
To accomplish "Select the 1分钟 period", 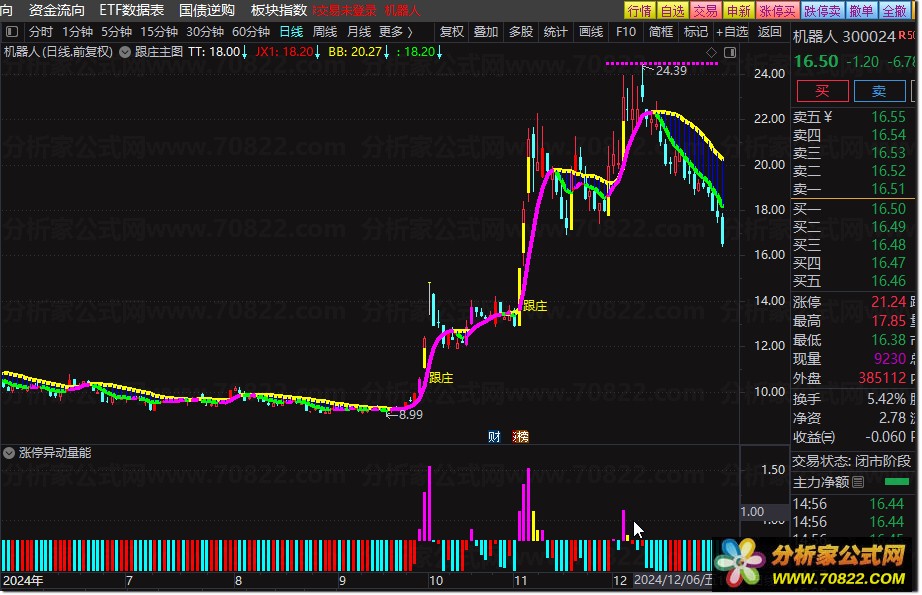I will tap(78, 32).
